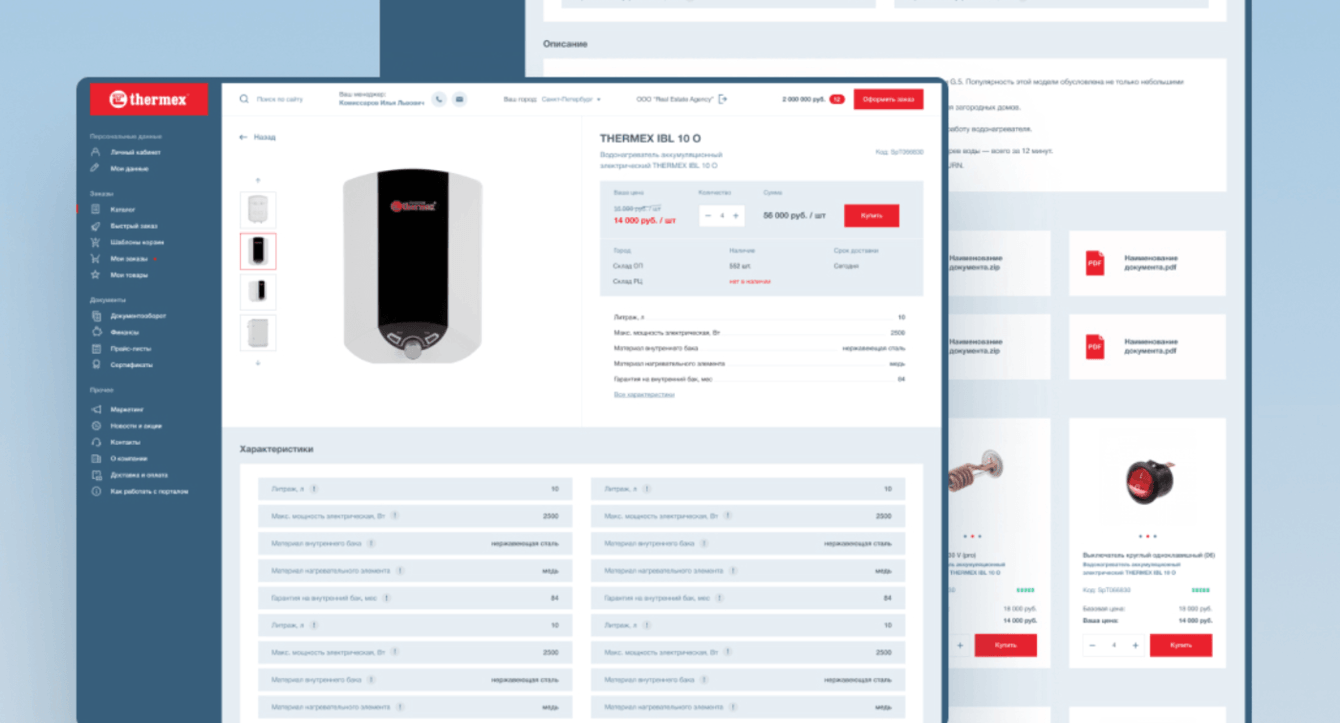1340x723 pixels.
Task: Click the red нет в наличии stock status
Action: point(749,282)
